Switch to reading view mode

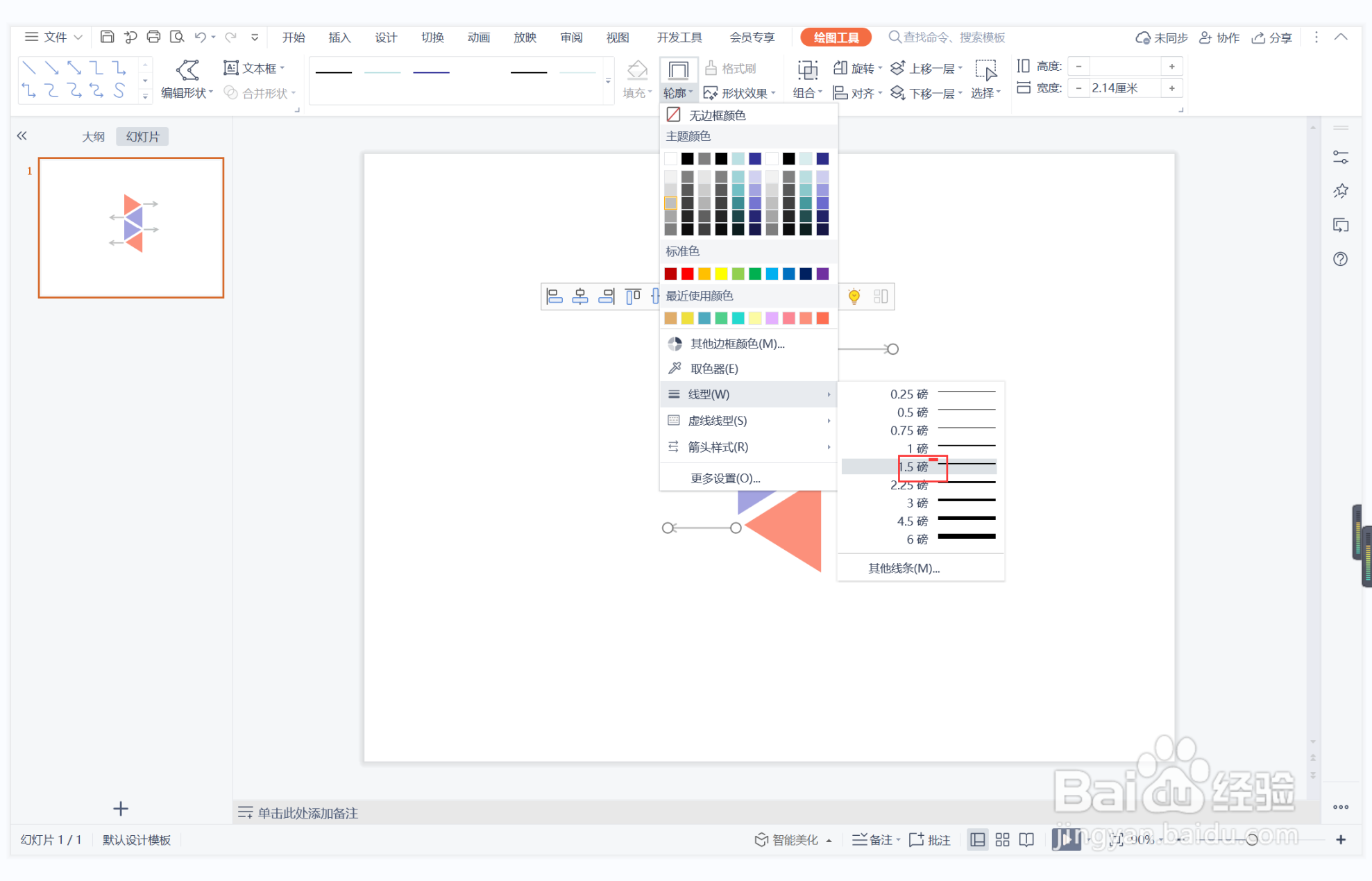pos(1026,840)
